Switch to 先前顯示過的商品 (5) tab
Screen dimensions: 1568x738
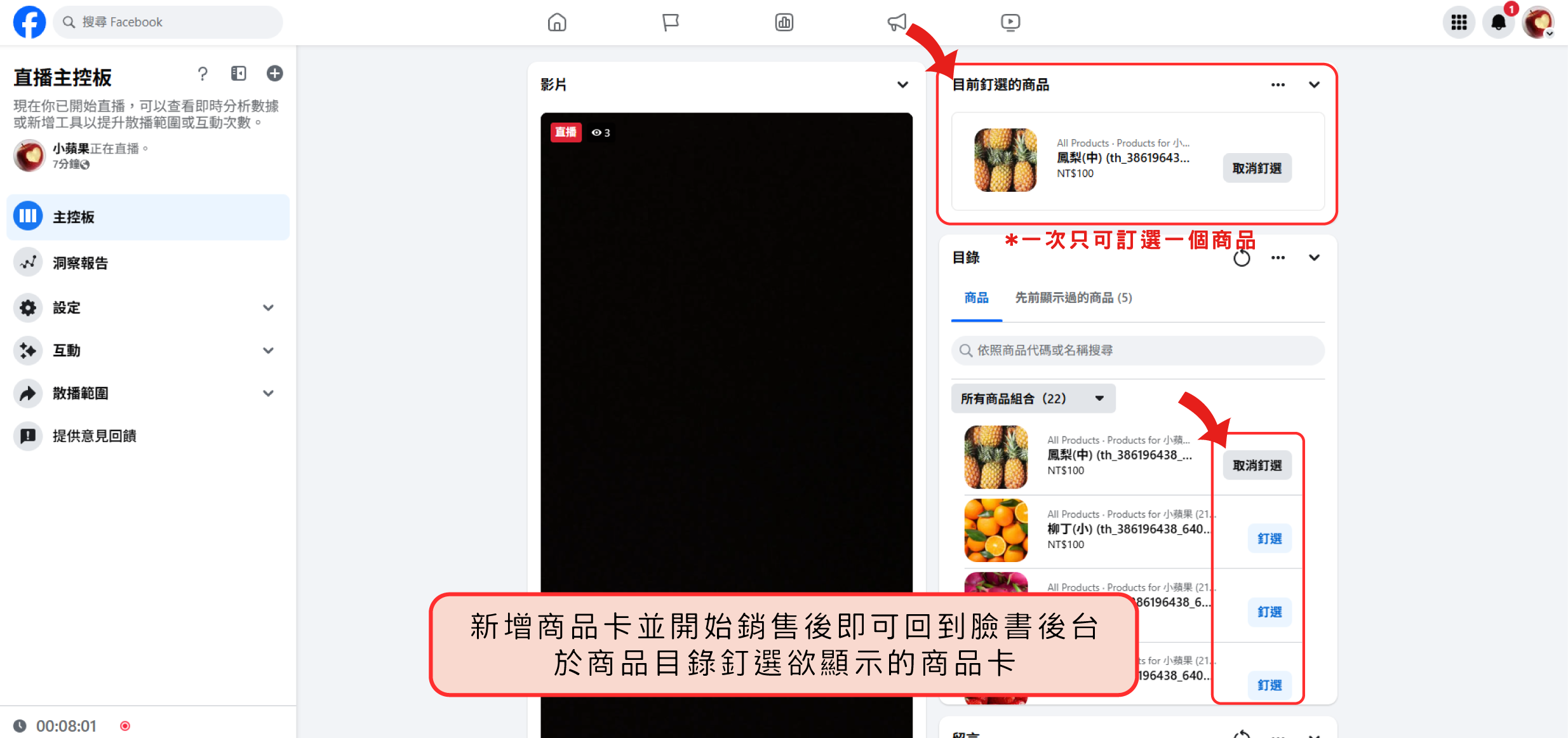coord(1073,298)
